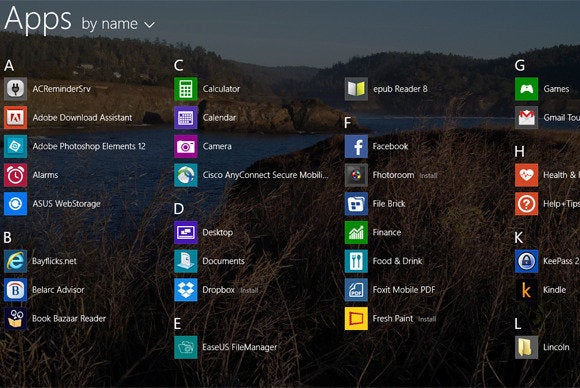Open Bayflicks.net Internet Explorer icon
This screenshot has height=388, width=580.
coord(16,261)
